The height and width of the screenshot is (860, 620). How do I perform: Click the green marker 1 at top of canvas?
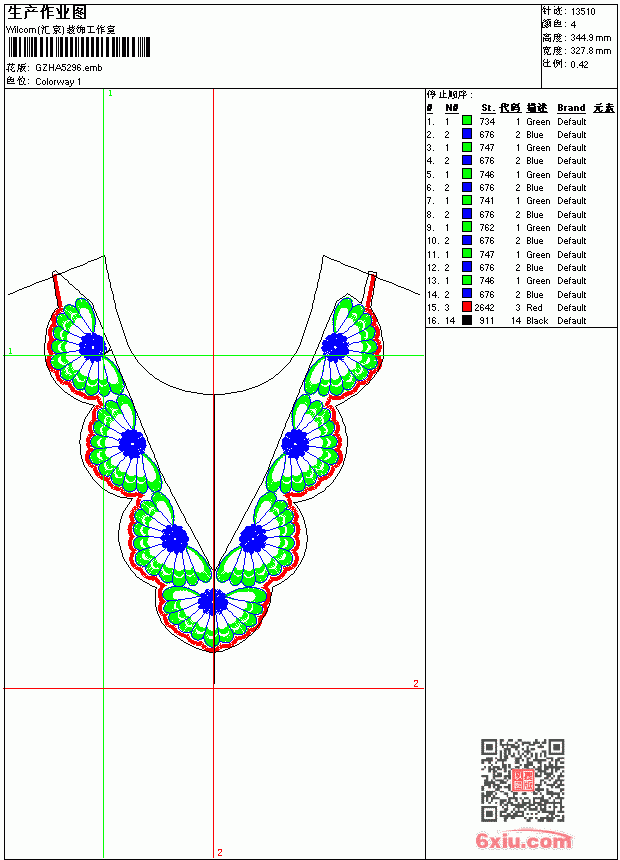110,94
